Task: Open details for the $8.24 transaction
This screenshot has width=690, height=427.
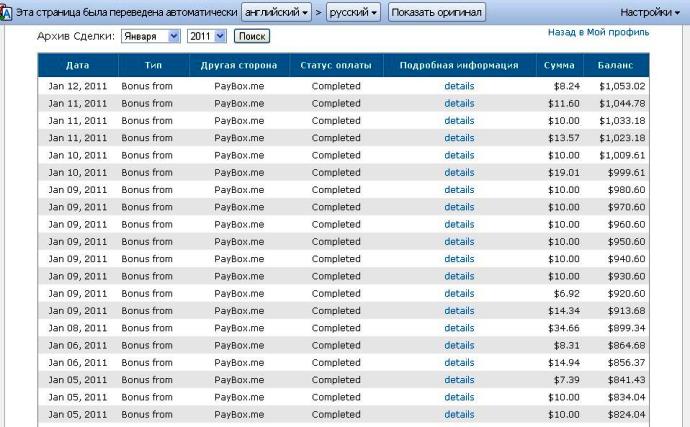Action: [x=459, y=86]
